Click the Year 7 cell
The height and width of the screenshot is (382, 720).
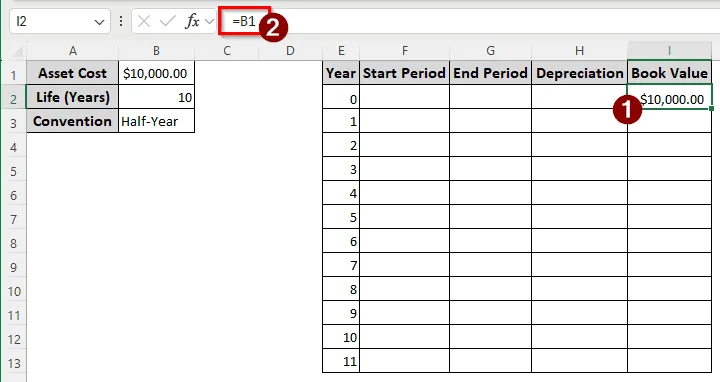341,264
